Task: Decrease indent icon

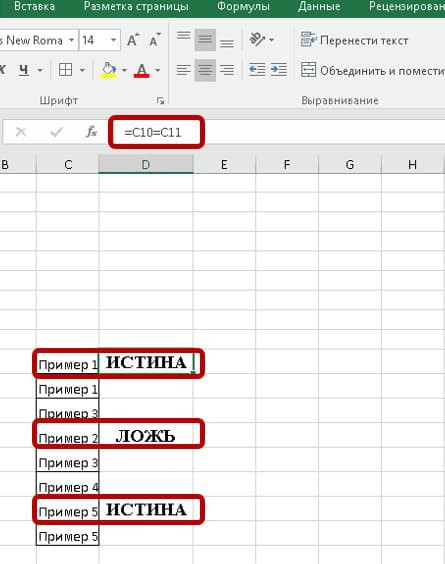Action: coord(257,69)
